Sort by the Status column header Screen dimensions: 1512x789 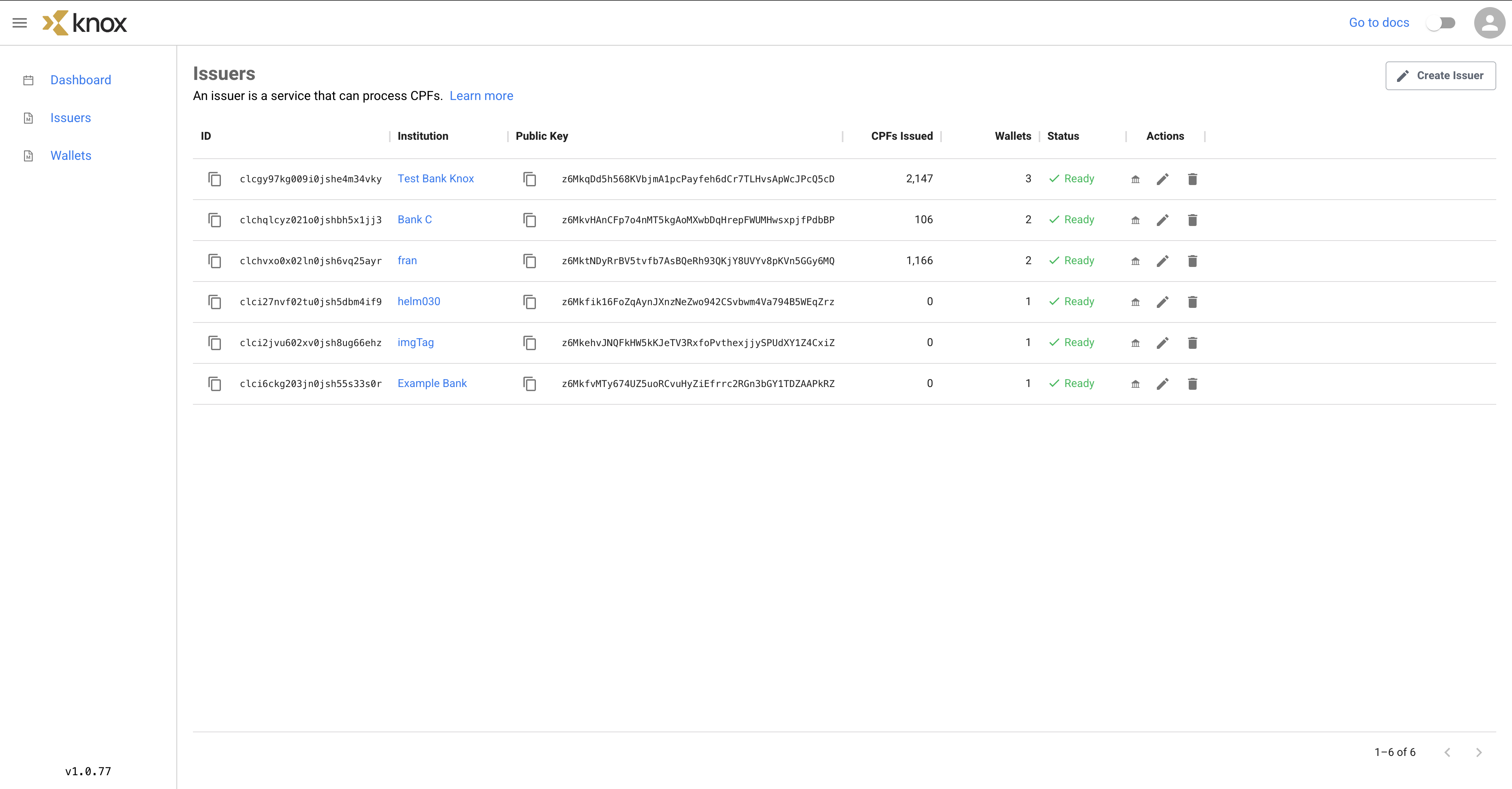[x=1063, y=136]
